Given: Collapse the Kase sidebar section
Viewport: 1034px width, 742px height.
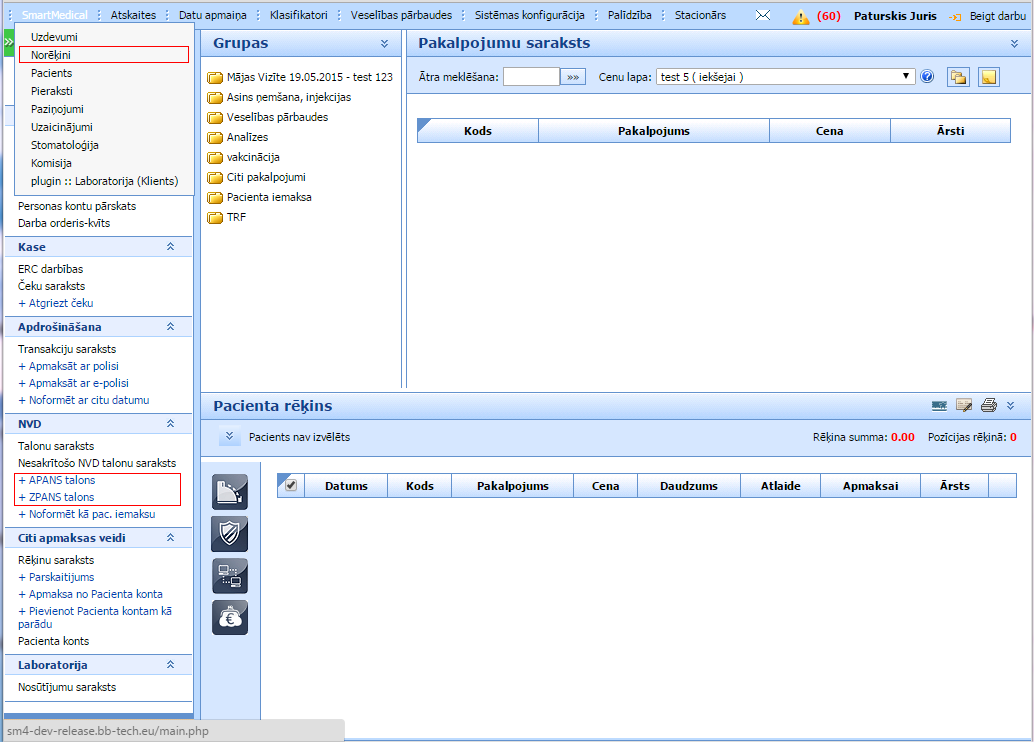Looking at the screenshot, I should pos(170,247).
